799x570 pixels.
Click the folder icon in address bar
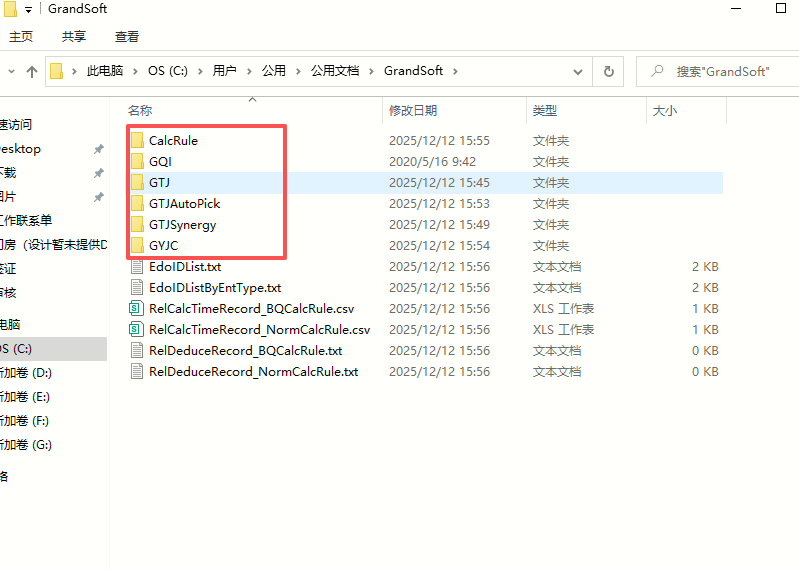point(57,71)
